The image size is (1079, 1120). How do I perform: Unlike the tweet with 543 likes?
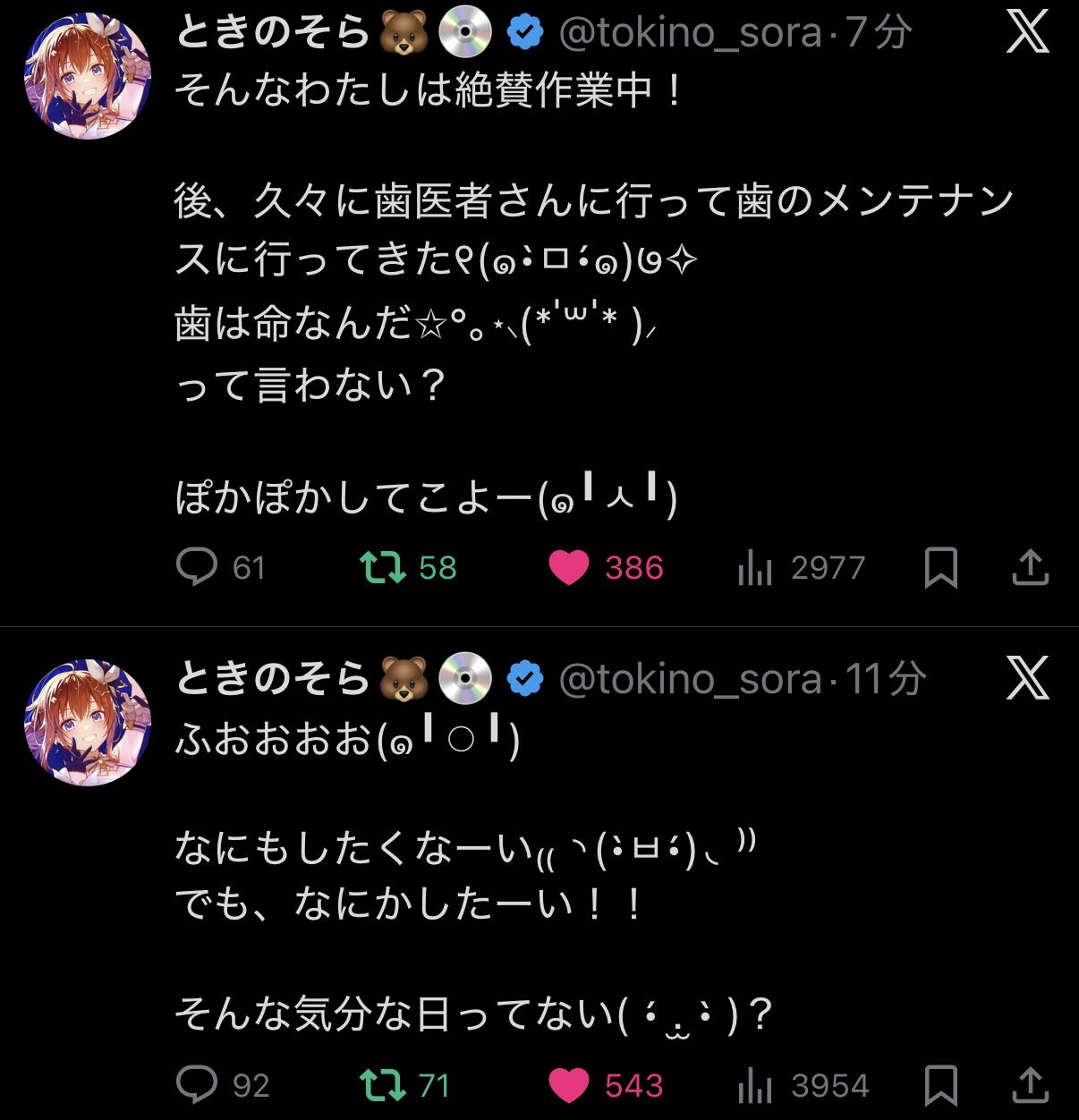[x=569, y=1084]
